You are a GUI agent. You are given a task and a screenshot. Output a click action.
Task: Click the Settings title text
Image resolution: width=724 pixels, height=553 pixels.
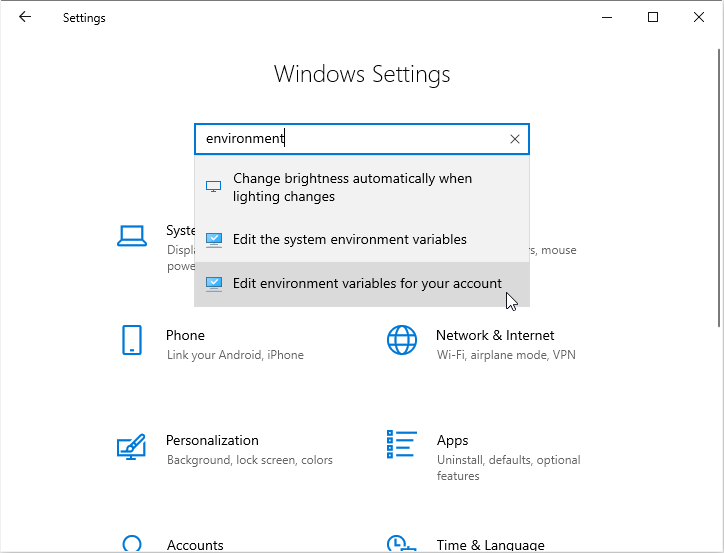[84, 18]
